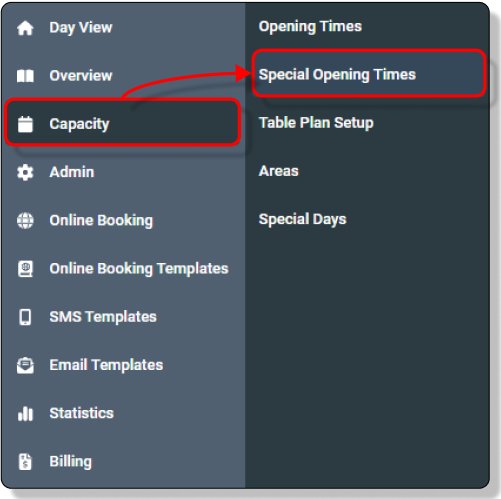Select the Email Templates label

pos(106,365)
